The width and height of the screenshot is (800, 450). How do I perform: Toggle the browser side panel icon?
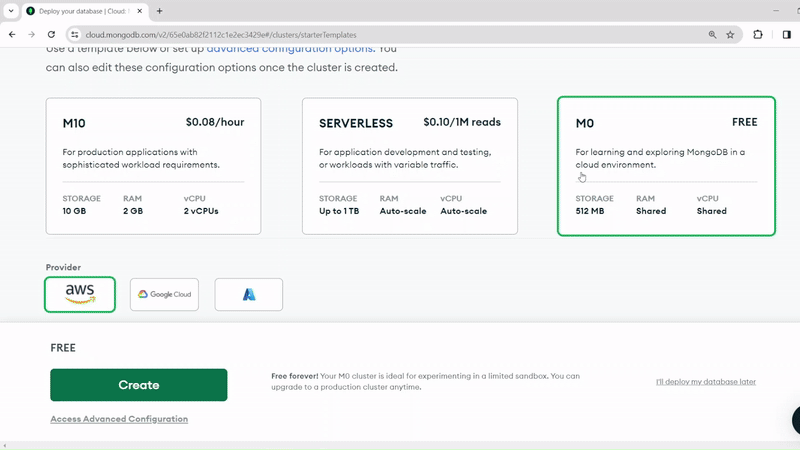(x=786, y=34)
